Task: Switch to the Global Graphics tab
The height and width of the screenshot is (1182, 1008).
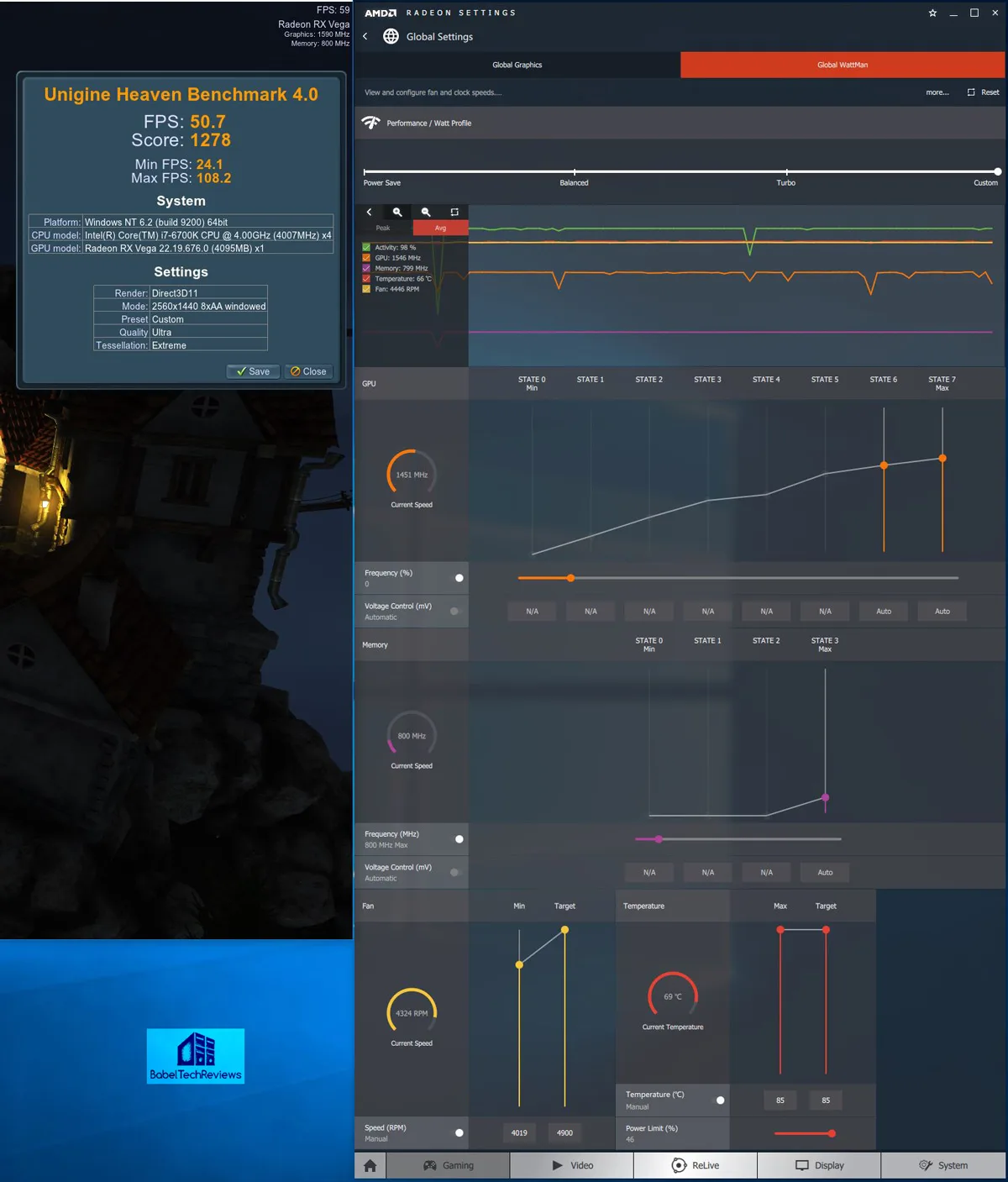Action: tap(517, 65)
